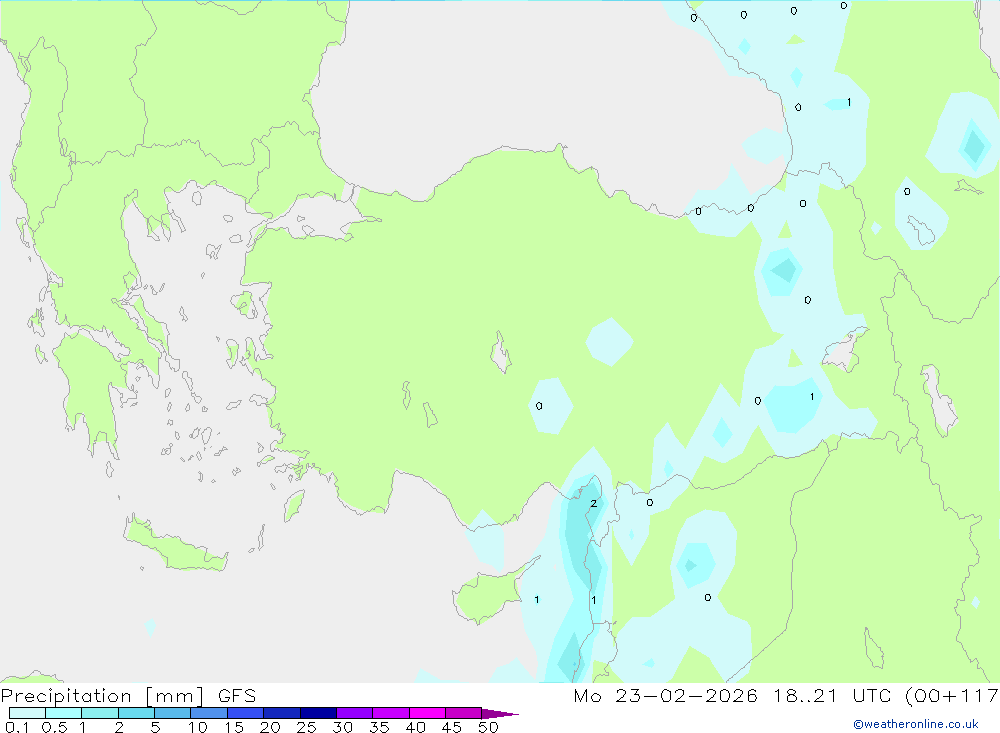Click the above-50 arrow tip of legend

(499, 714)
